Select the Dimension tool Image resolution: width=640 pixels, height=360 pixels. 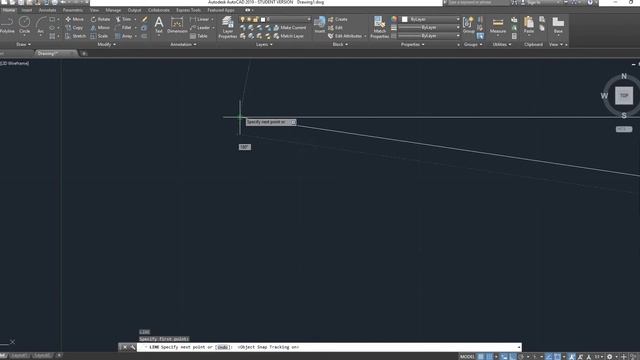click(x=177, y=24)
